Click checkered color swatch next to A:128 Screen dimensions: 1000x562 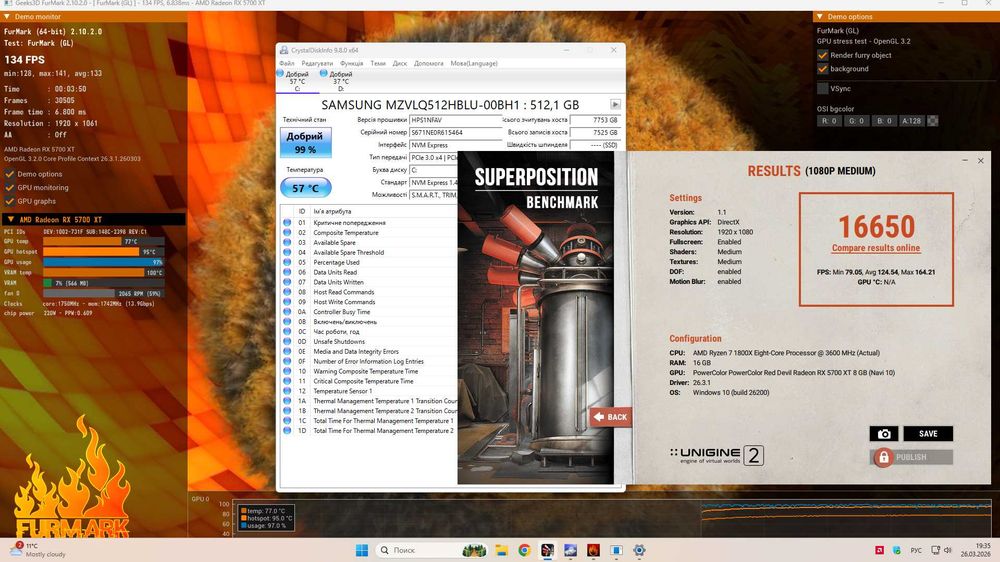[933, 121]
